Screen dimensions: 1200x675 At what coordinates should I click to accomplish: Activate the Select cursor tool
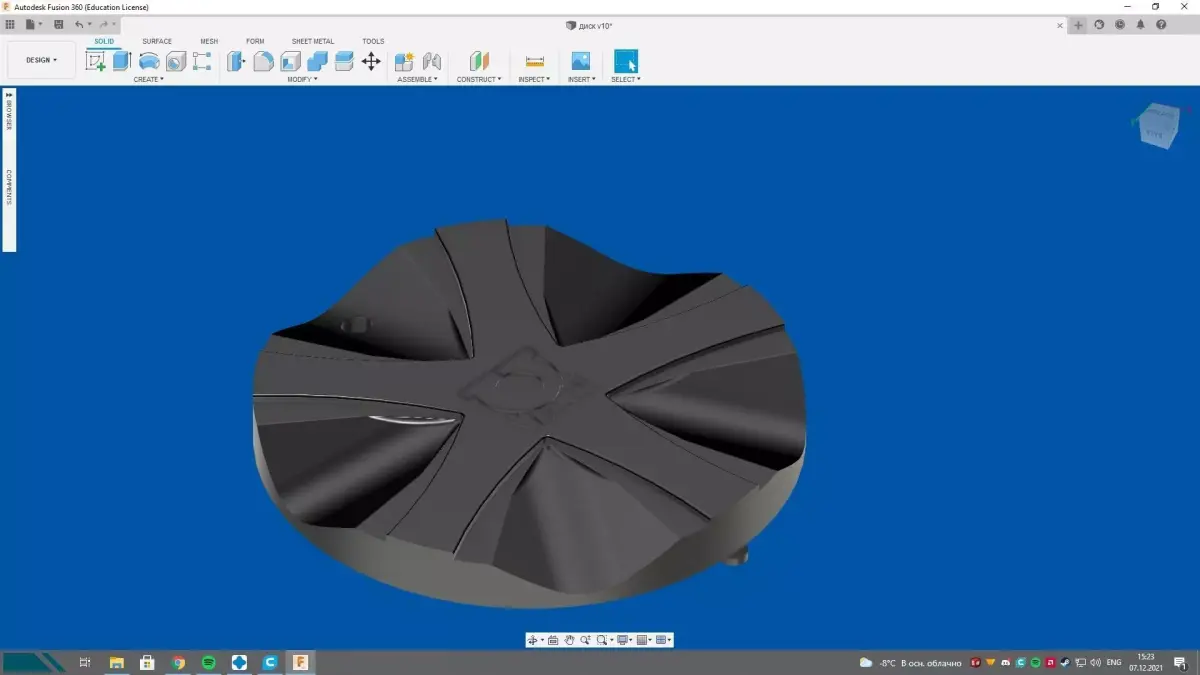click(626, 61)
